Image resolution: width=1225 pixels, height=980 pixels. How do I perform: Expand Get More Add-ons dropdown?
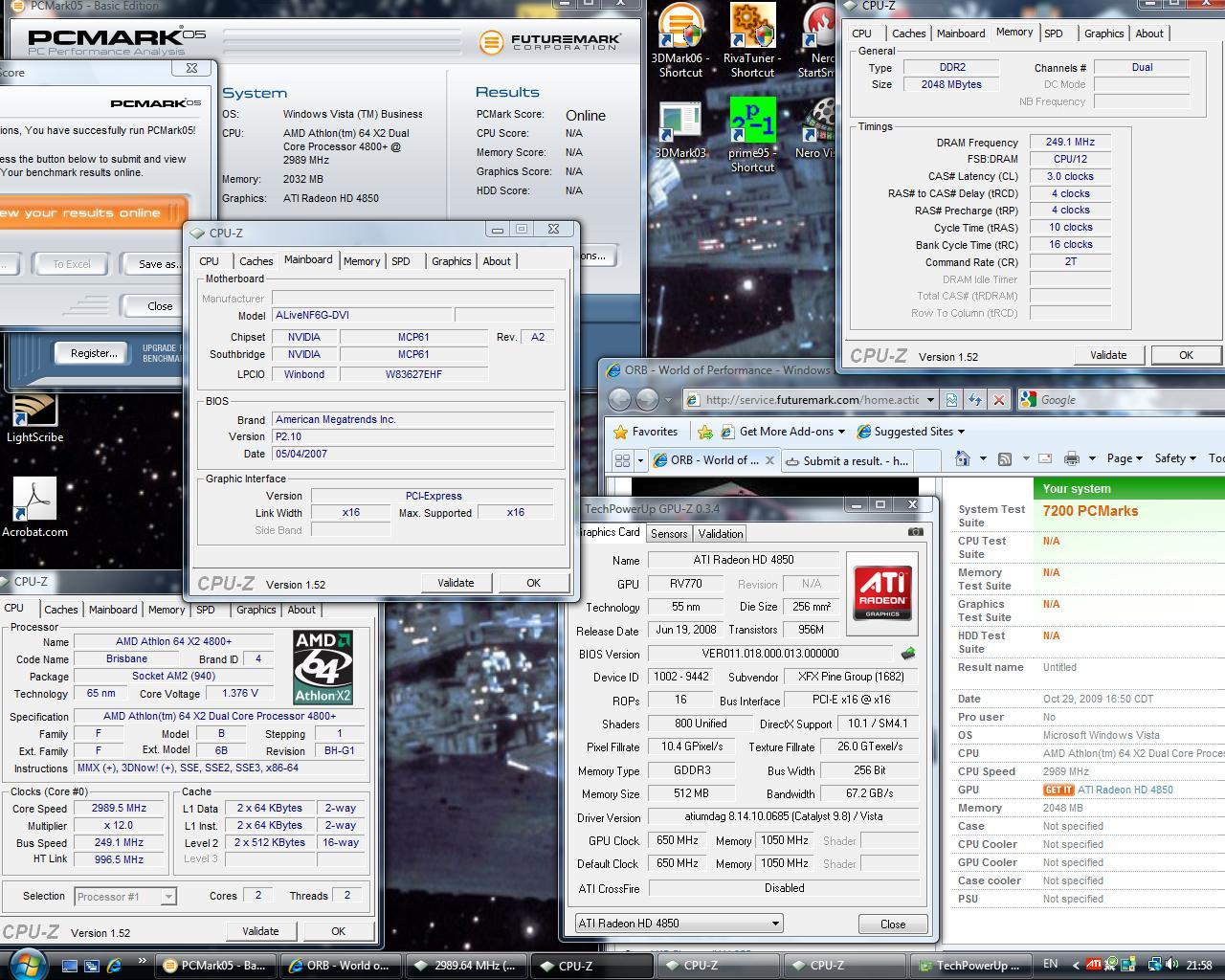(841, 432)
